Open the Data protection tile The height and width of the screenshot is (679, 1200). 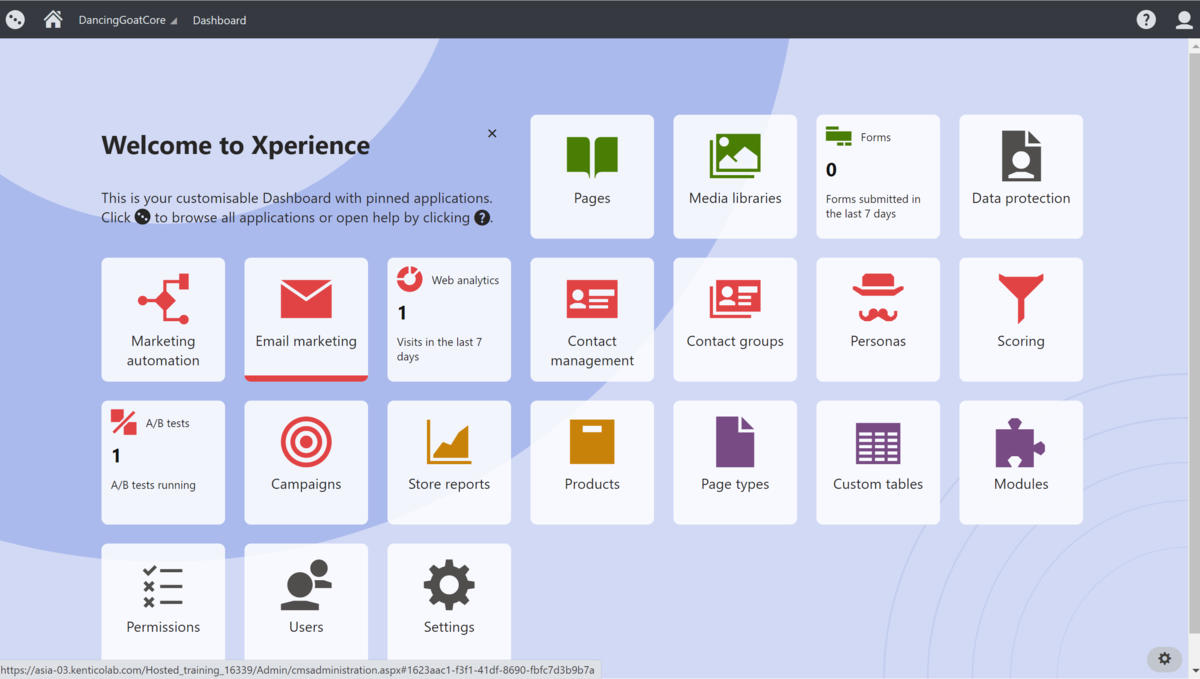click(x=1021, y=176)
